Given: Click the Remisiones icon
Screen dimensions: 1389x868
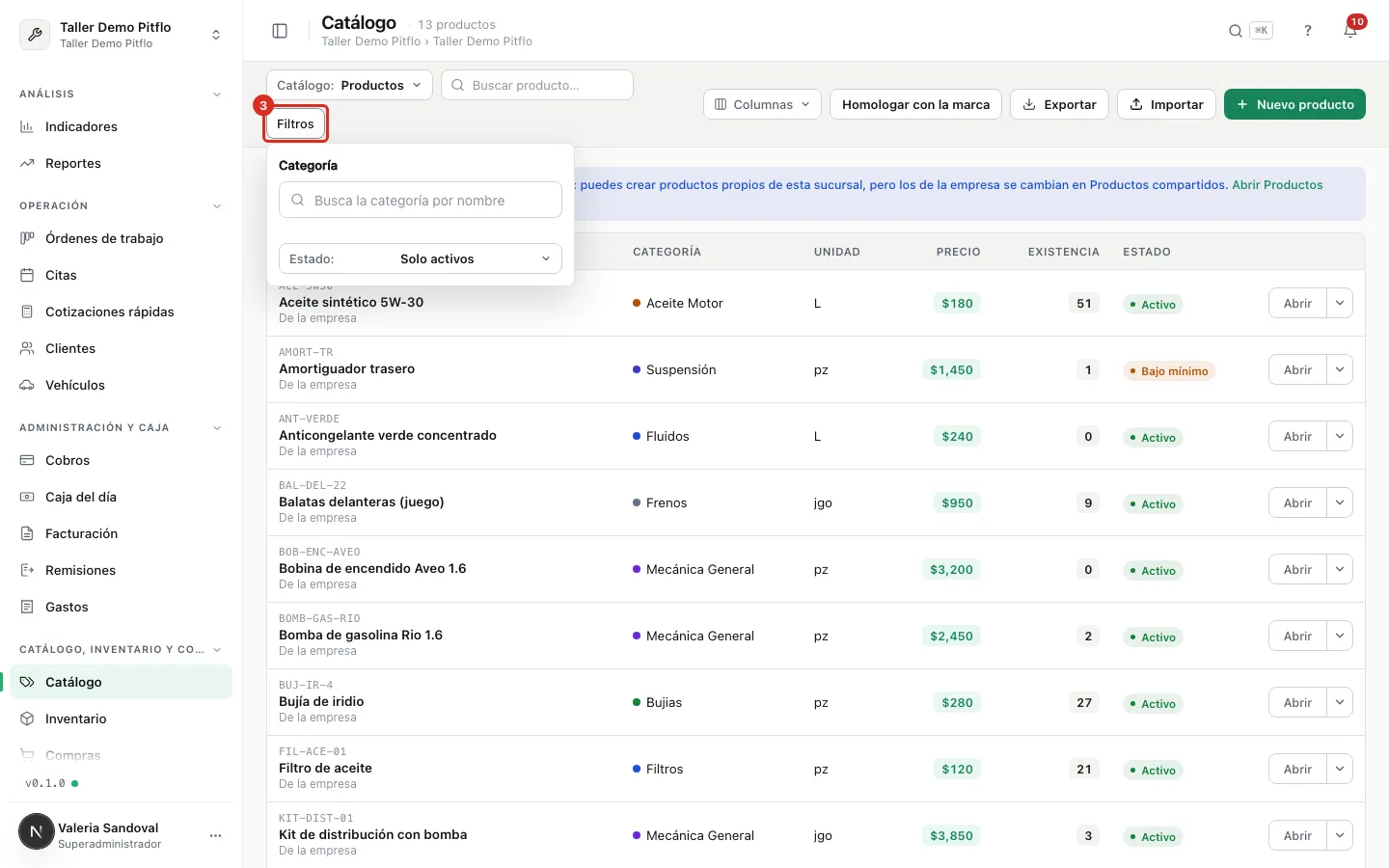Looking at the screenshot, I should (27, 570).
